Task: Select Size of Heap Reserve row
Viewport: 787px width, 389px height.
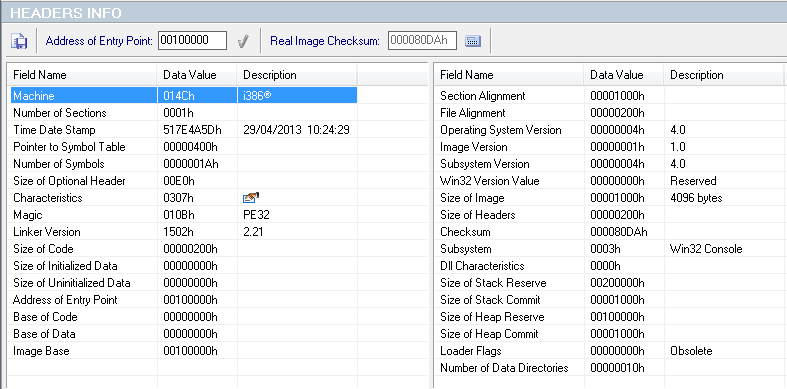Action: (x=610, y=317)
